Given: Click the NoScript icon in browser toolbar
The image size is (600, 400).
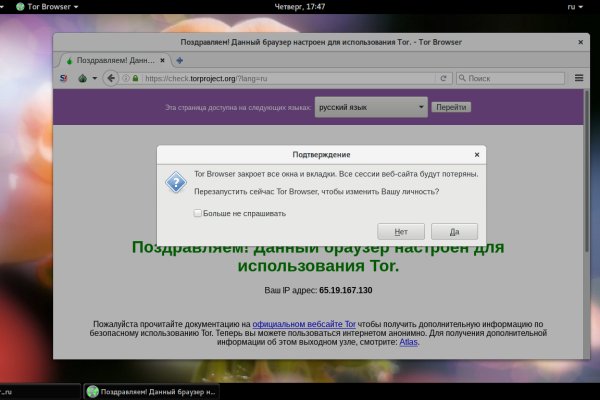Looking at the screenshot, I should [65, 78].
